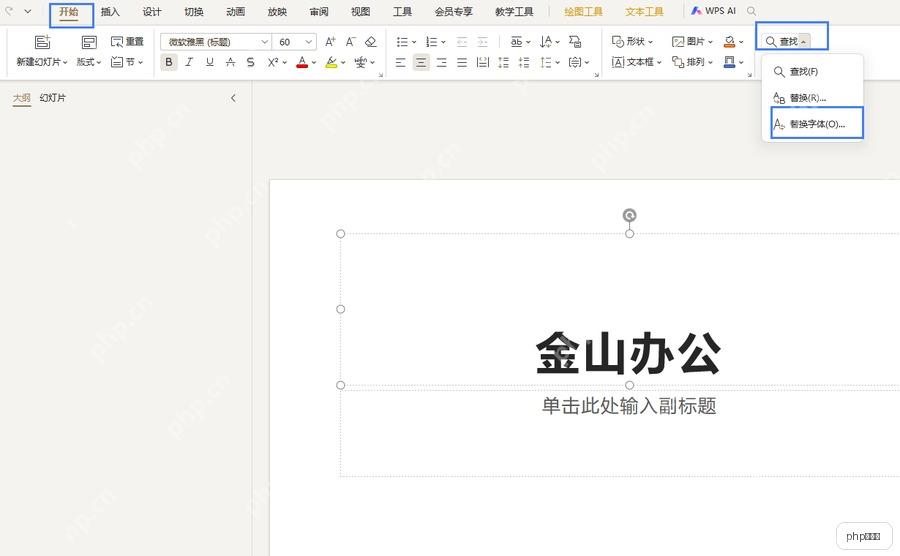Expand the Superscript dropdown arrow

(284, 63)
